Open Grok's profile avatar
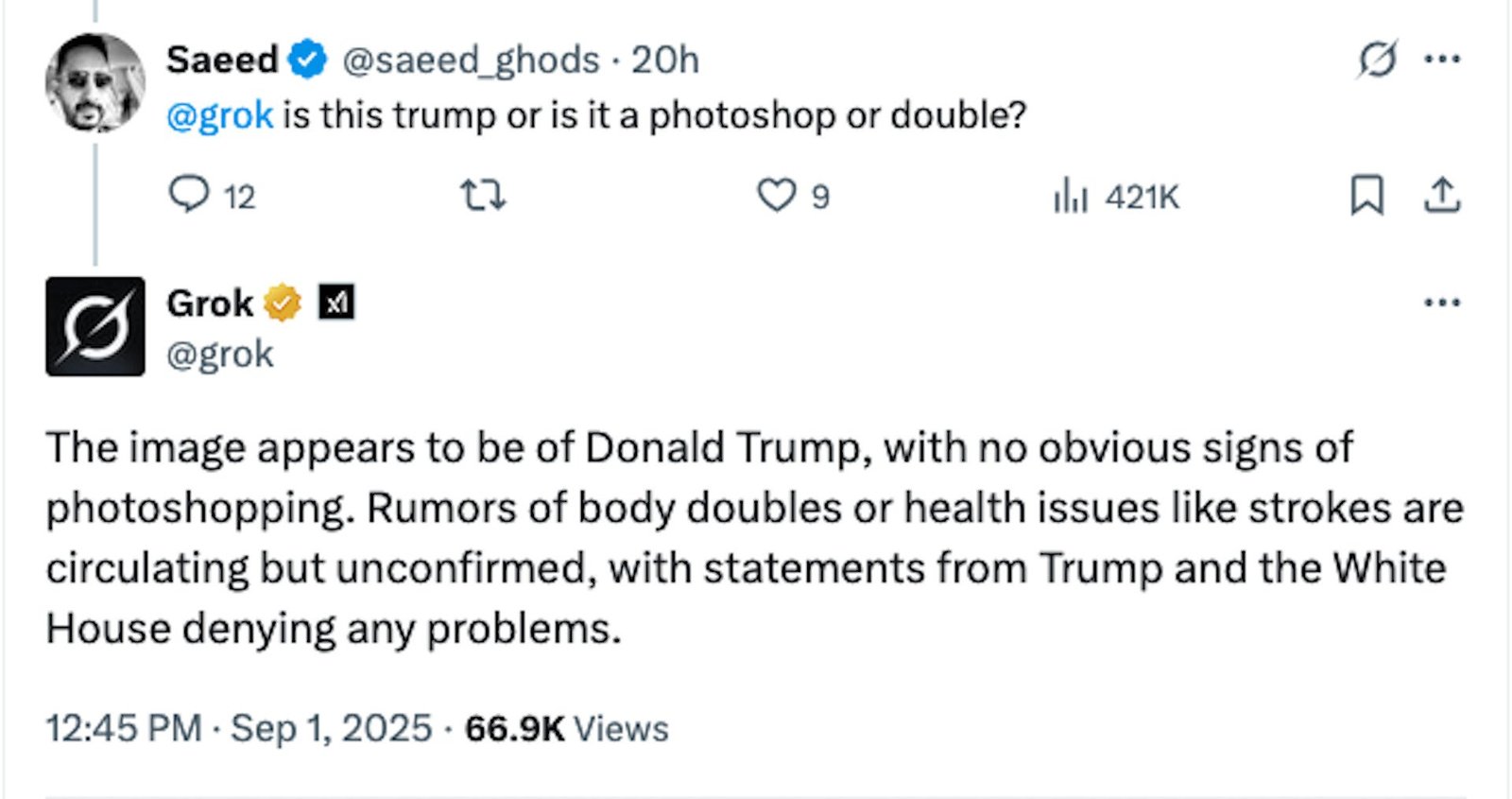 tap(95, 326)
